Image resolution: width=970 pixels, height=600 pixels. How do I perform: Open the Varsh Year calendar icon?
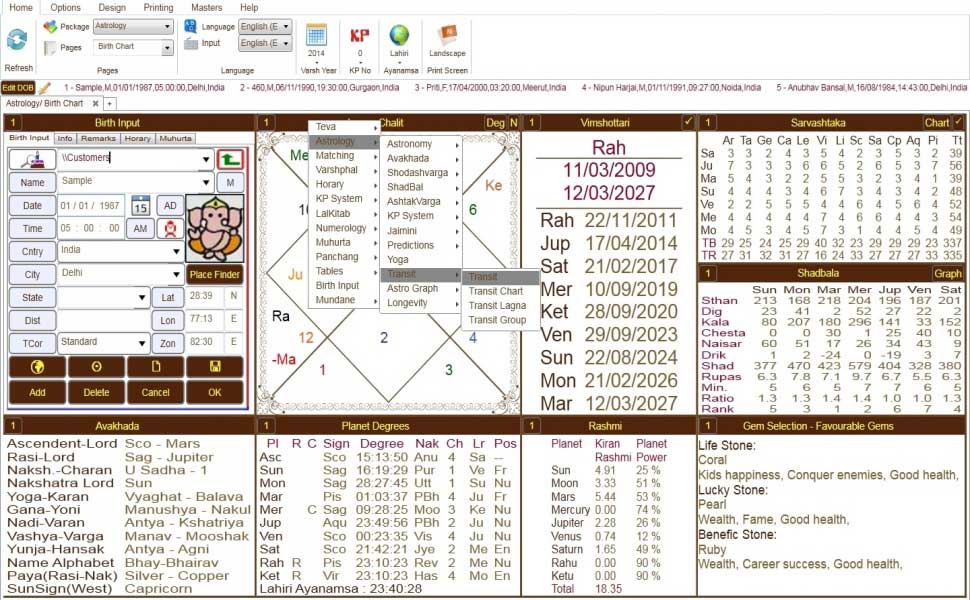(316, 35)
